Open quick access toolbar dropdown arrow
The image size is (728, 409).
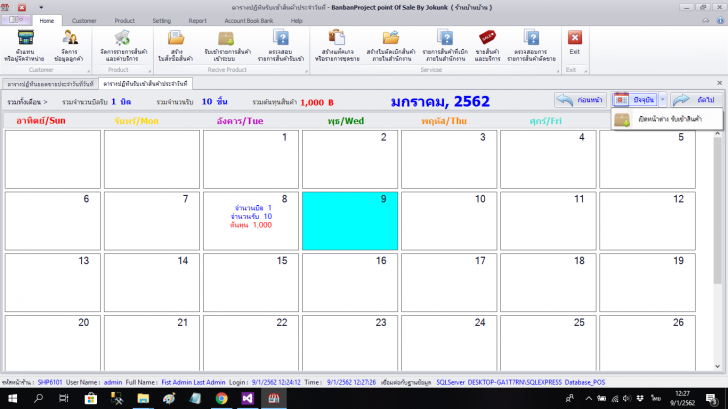click(x=41, y=7)
